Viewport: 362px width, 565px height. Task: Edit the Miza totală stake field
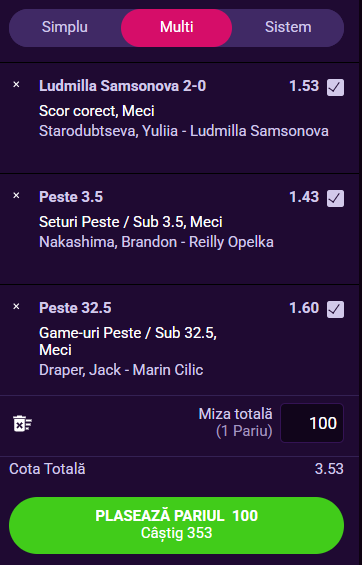pyautogui.click(x=312, y=423)
